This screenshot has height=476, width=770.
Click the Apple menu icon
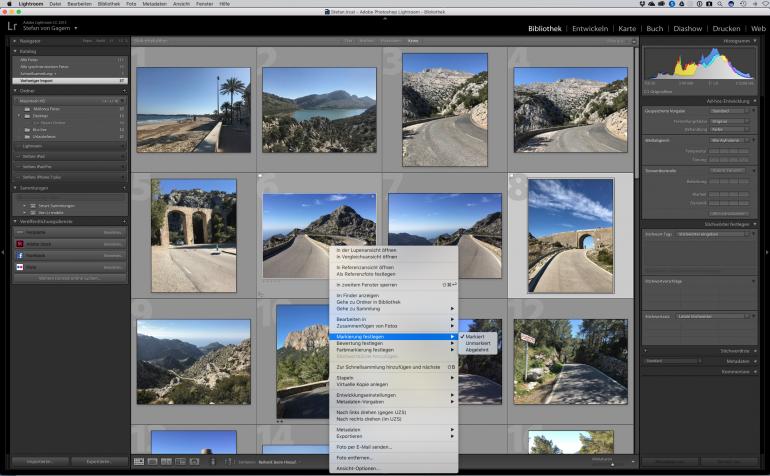[9, 3]
